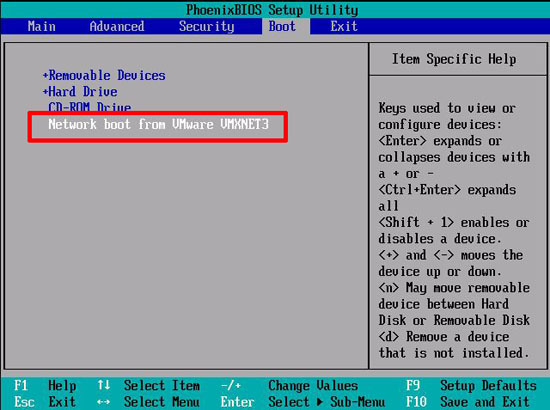Screen dimensions: 550x410
Task: Open the Security menu tab
Action: tap(207, 27)
